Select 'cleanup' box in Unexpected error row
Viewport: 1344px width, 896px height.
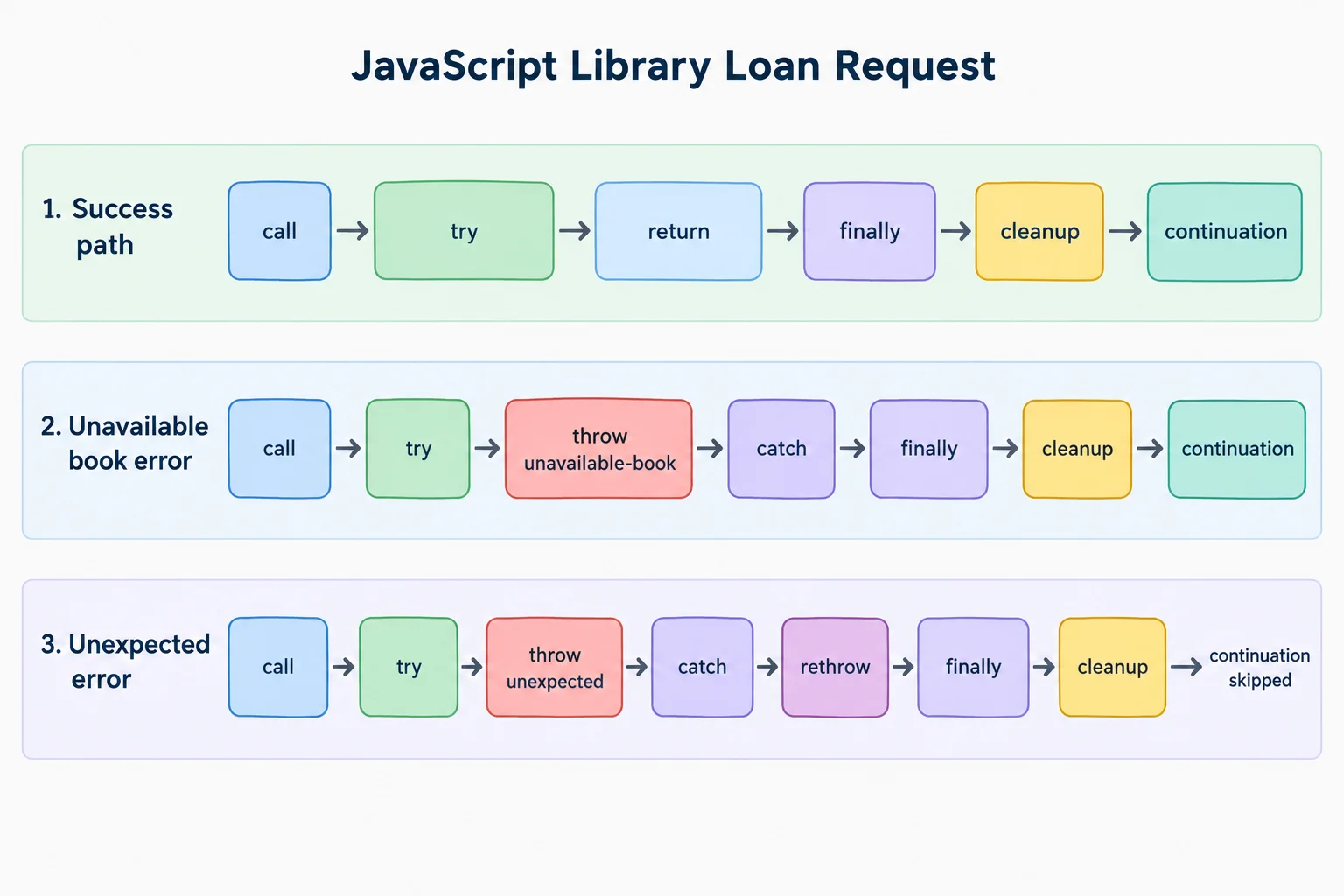[x=1112, y=668]
